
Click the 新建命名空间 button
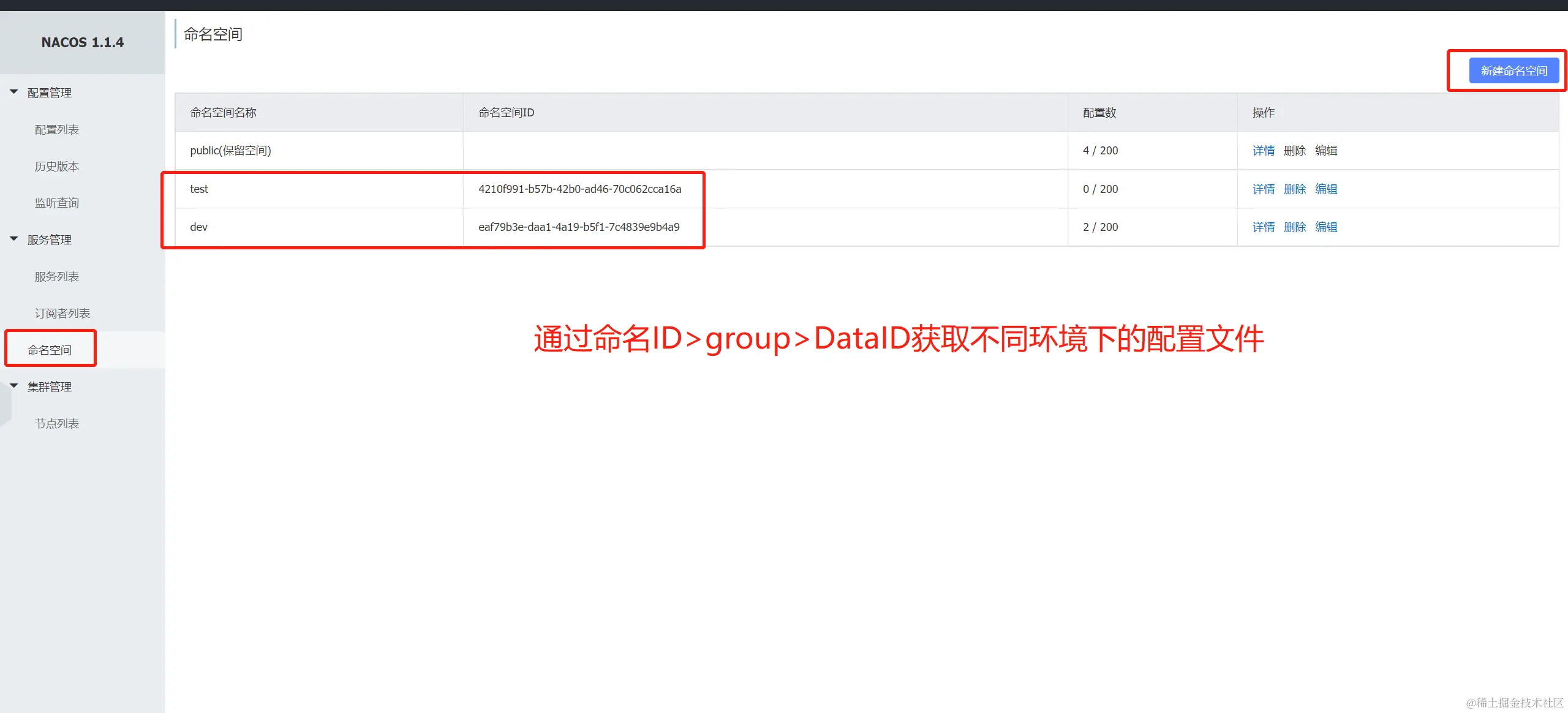(x=1513, y=71)
